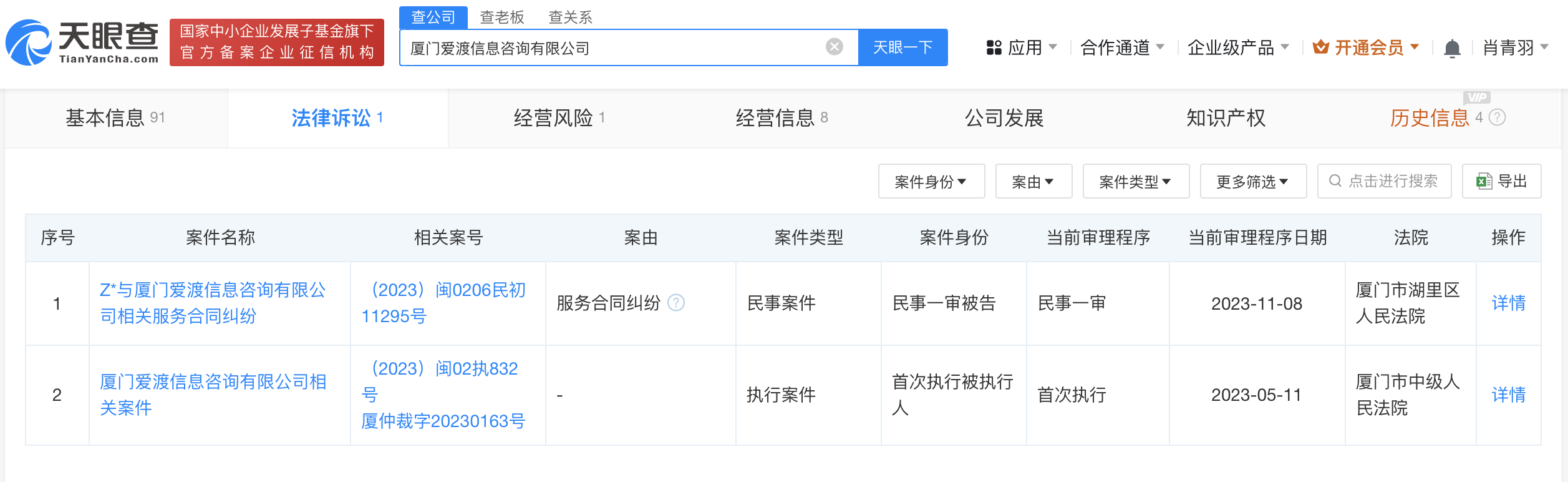Open the 案由 filter dropdown

[x=1033, y=182]
